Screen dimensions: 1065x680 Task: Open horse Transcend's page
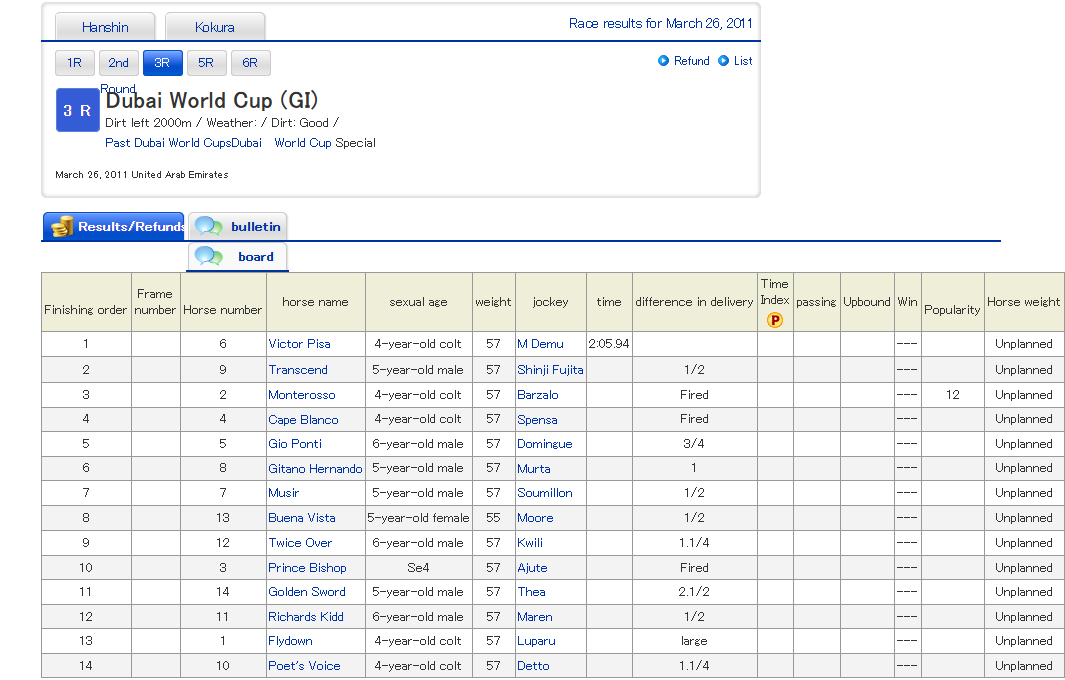298,370
